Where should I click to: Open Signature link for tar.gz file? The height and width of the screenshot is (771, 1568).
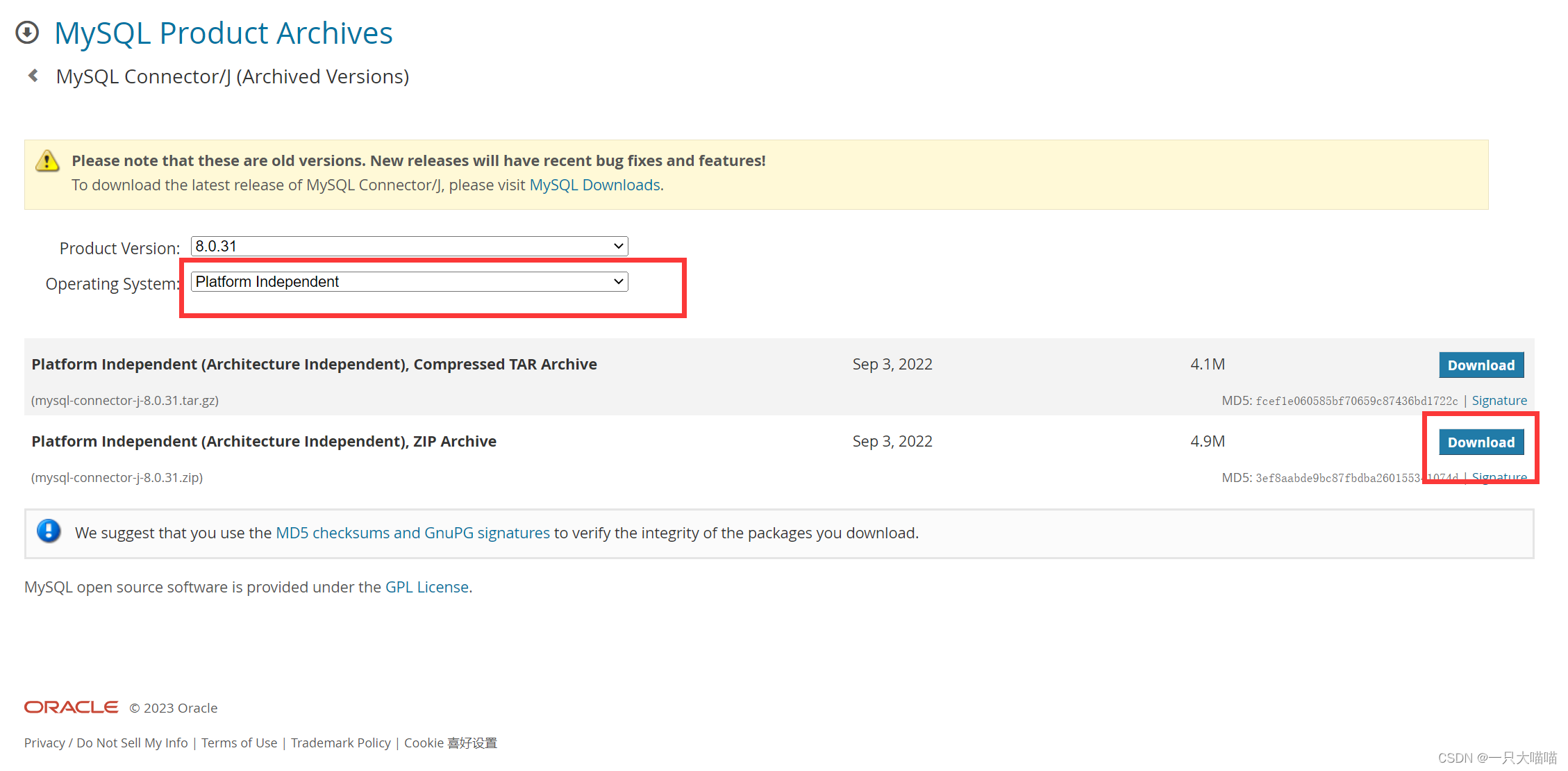point(1499,401)
